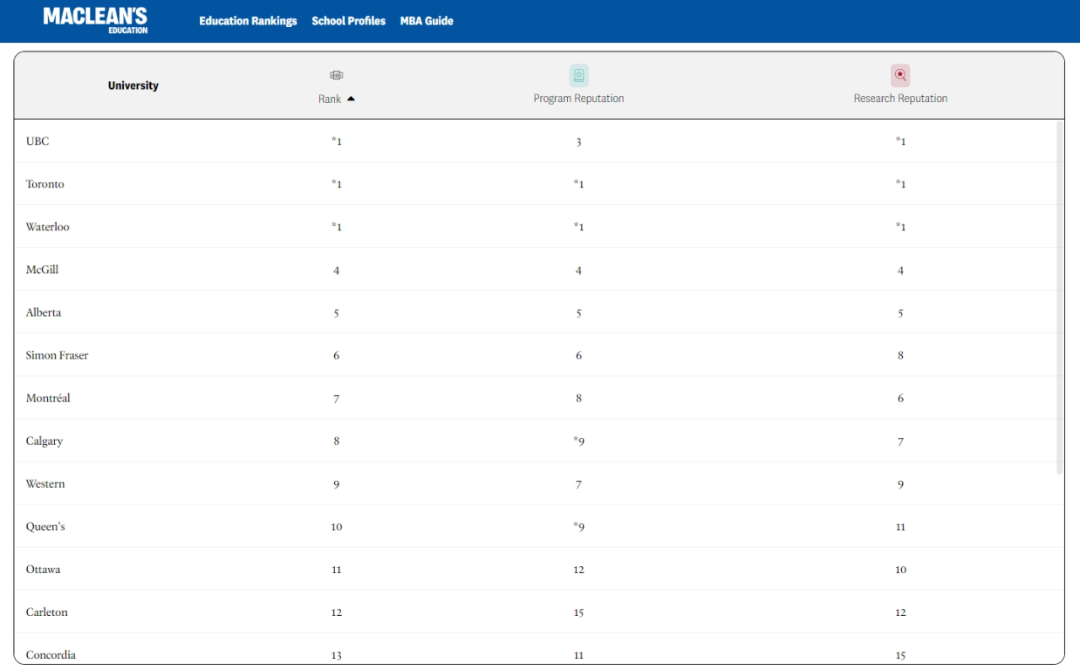Open the Toronto university entry
This screenshot has width=1080, height=670.
45,184
